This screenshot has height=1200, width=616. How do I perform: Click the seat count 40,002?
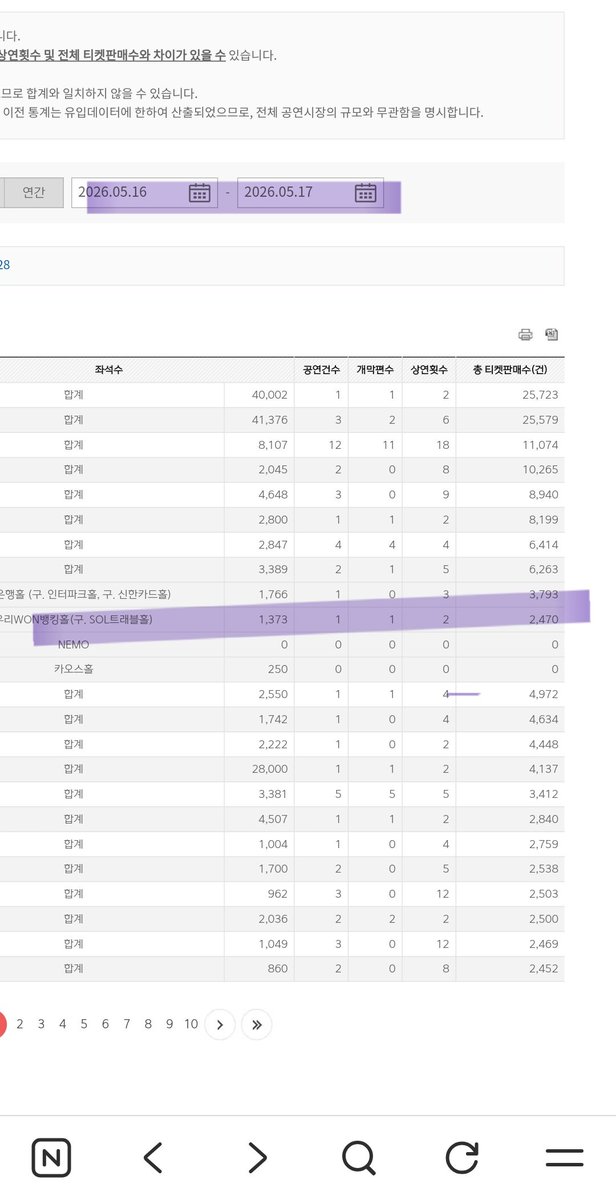270,395
